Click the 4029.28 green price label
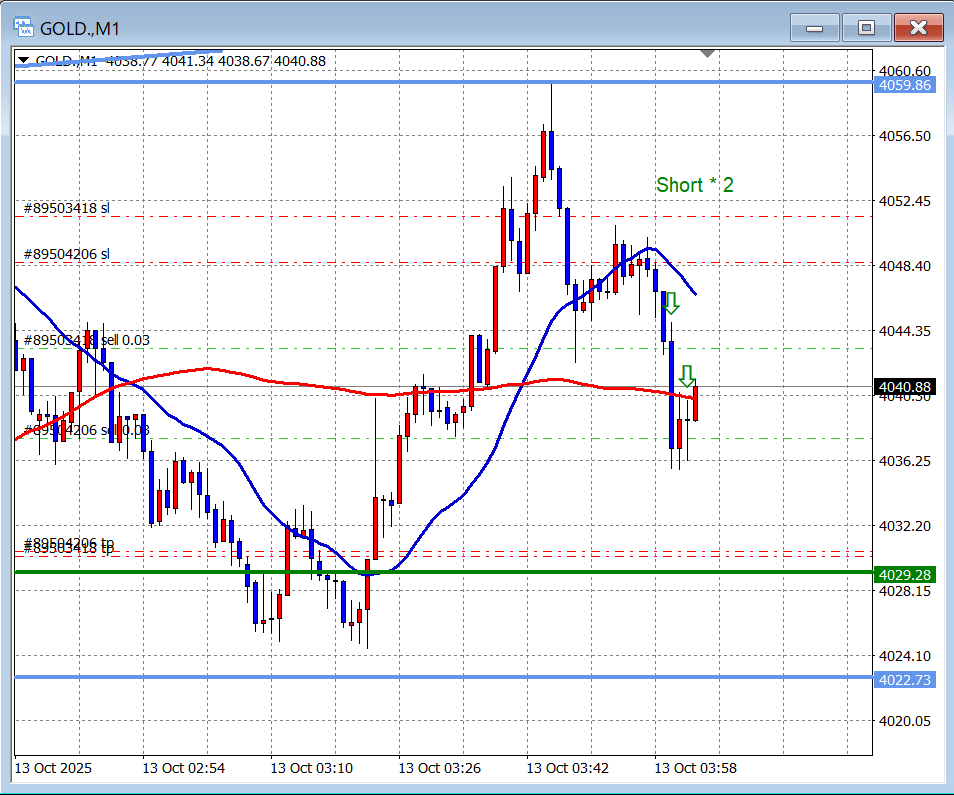This screenshot has height=795, width=954. pos(904,575)
